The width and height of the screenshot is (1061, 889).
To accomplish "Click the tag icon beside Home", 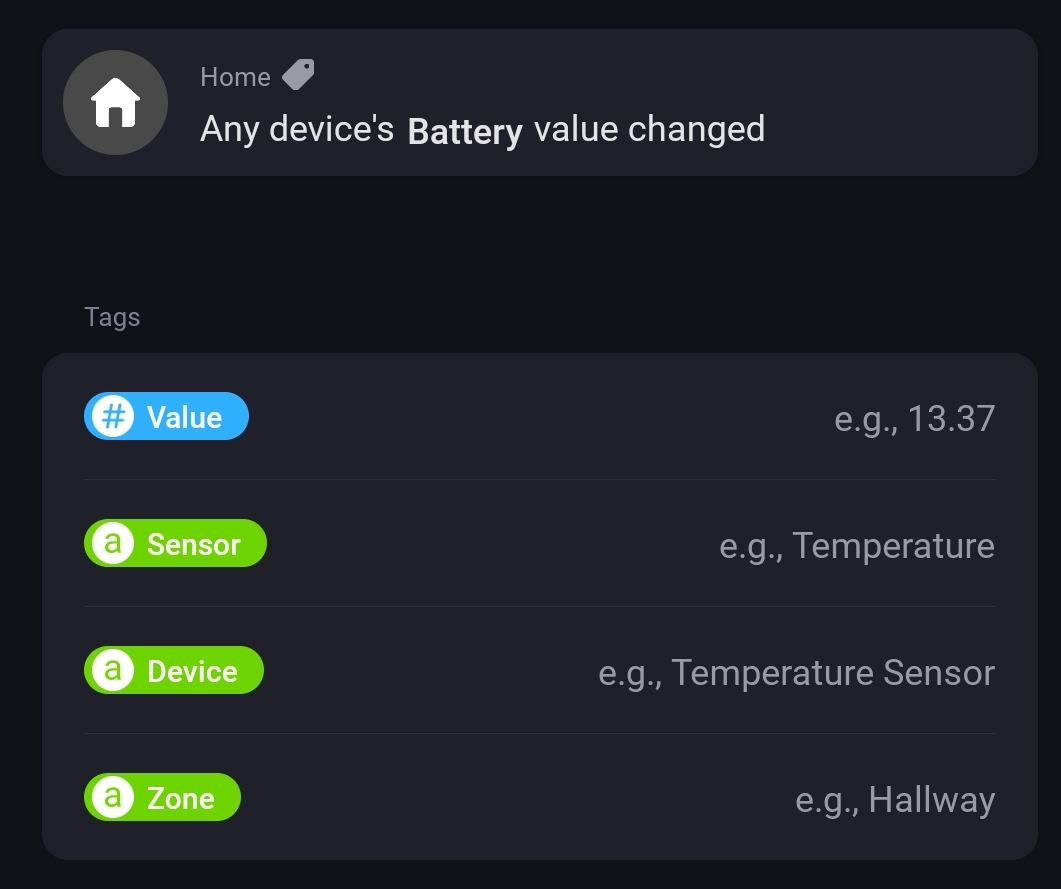I will pyautogui.click(x=298, y=75).
